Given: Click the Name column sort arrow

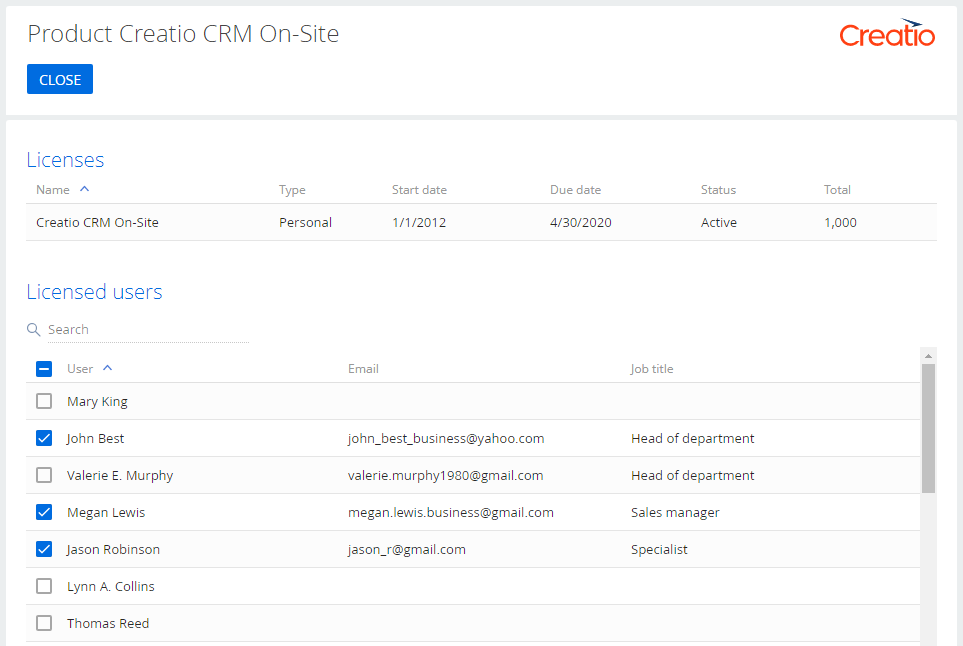Looking at the screenshot, I should click(x=85, y=189).
